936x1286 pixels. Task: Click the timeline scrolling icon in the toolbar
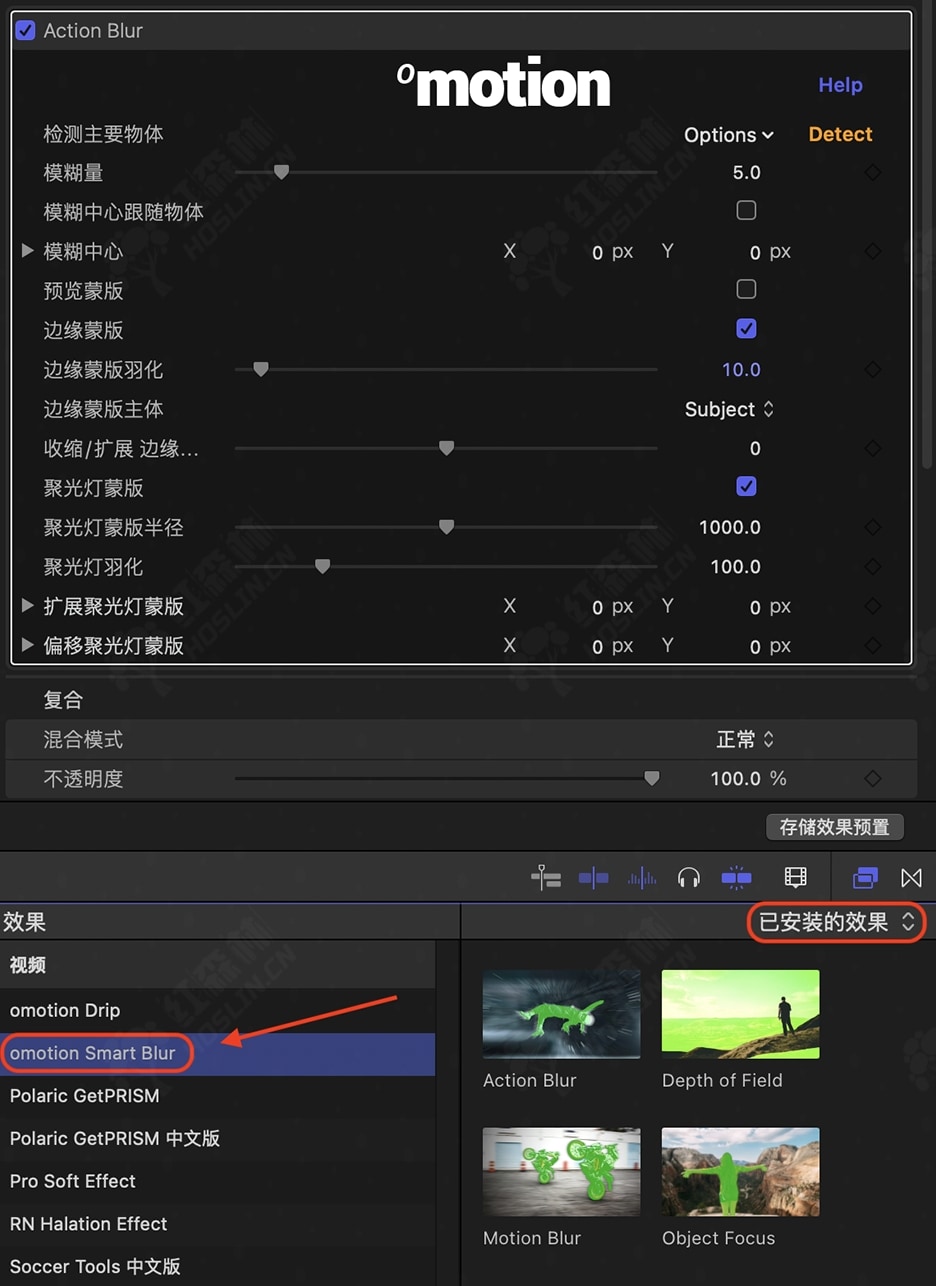pyautogui.click(x=546, y=878)
